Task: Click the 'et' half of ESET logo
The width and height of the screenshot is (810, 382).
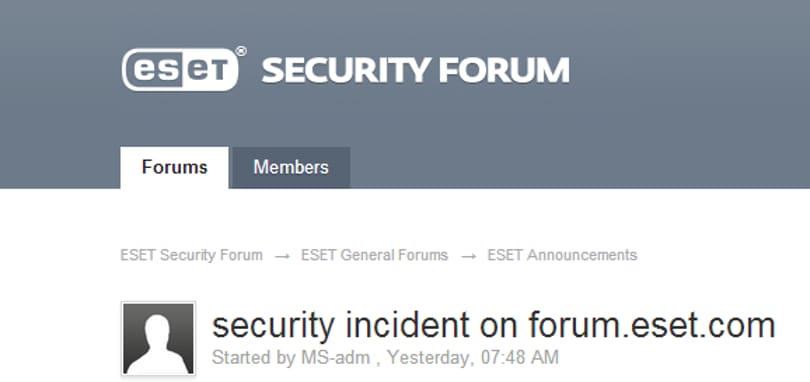Action: (207, 70)
